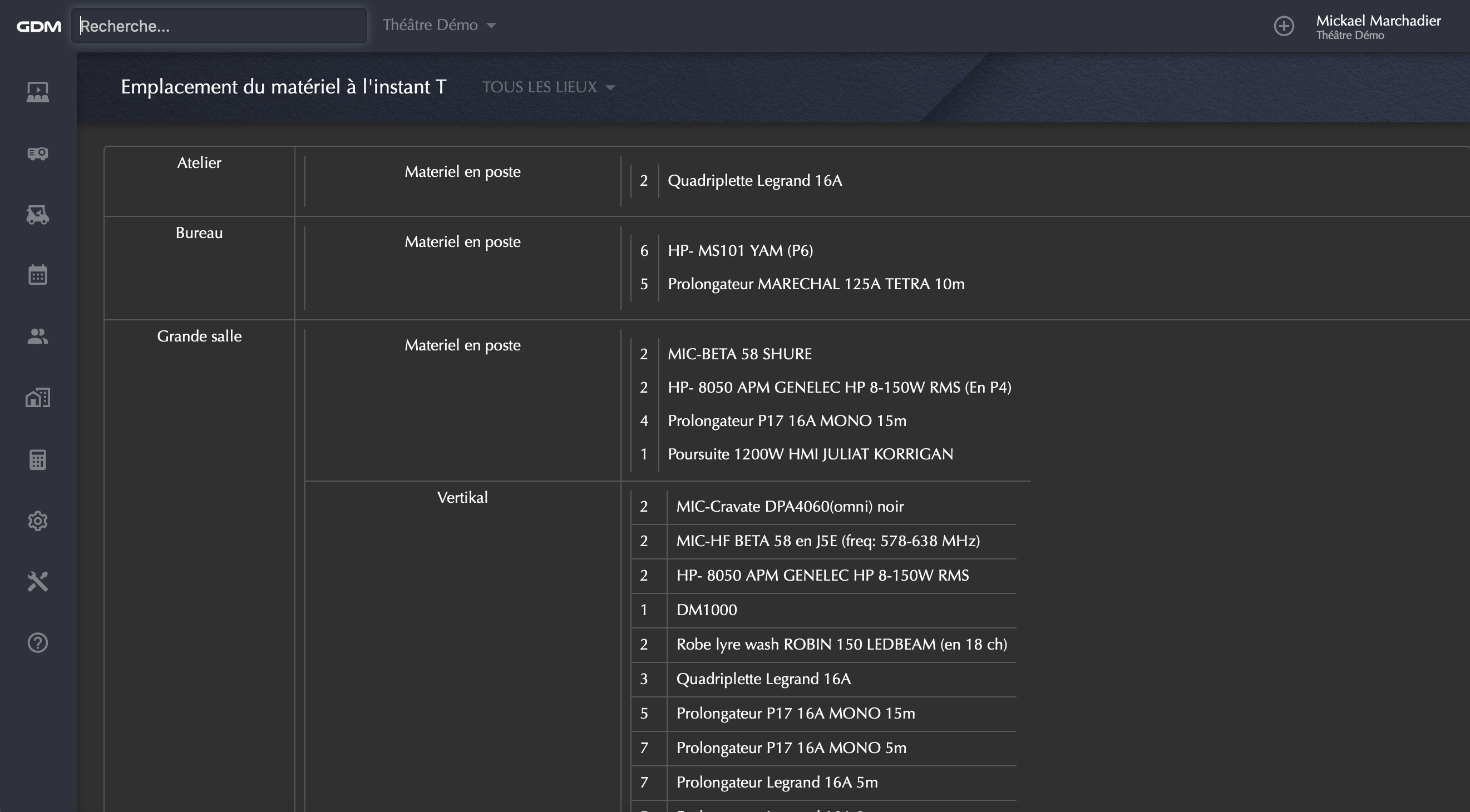Open the people/users sidebar icon
1470x812 pixels.
pos(38,336)
